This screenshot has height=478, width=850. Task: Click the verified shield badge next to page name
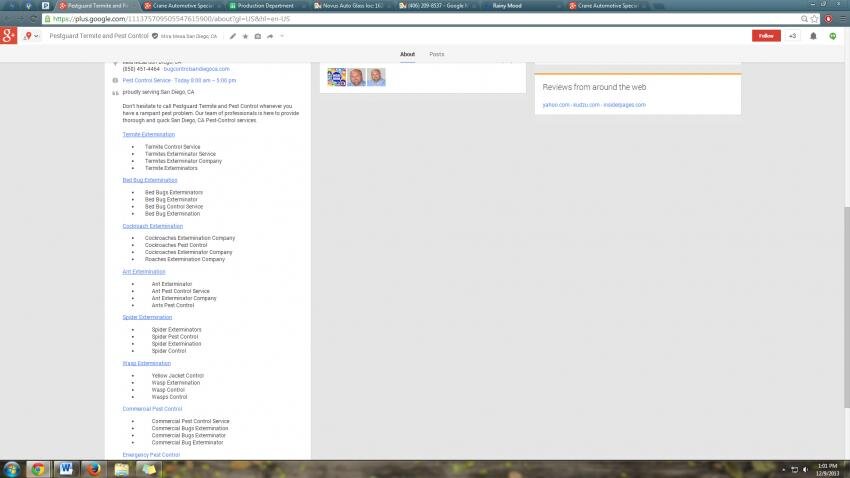[155, 36]
